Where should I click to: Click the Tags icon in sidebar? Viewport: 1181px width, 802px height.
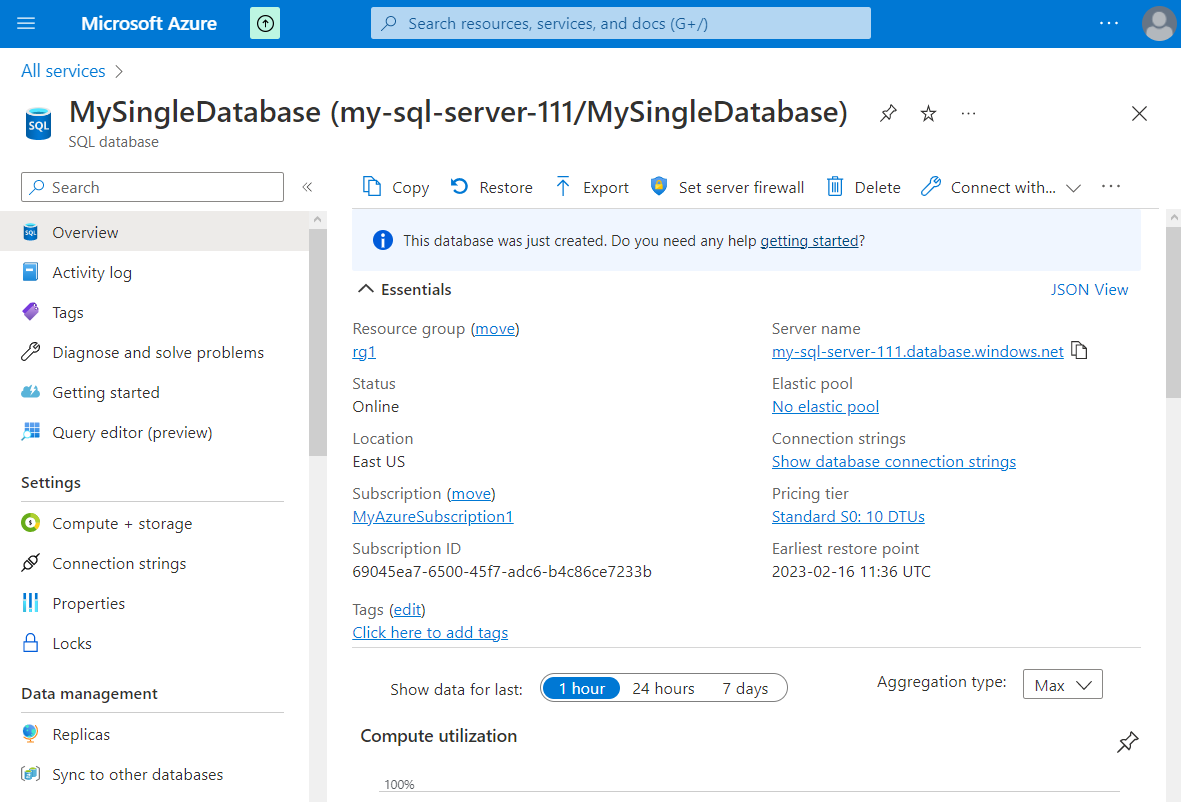[x=30, y=312]
